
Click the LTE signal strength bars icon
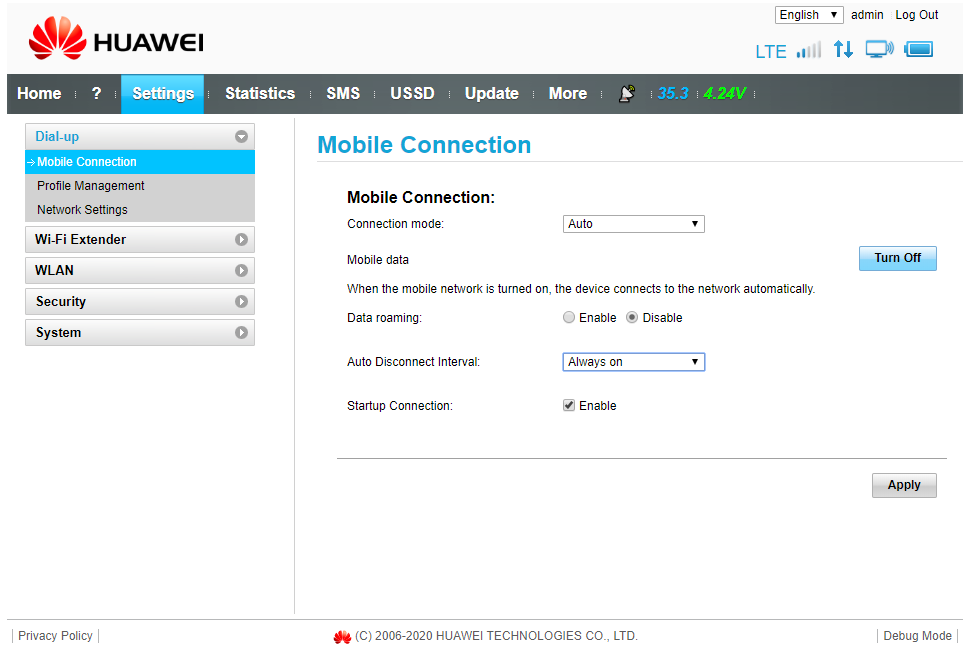click(809, 50)
